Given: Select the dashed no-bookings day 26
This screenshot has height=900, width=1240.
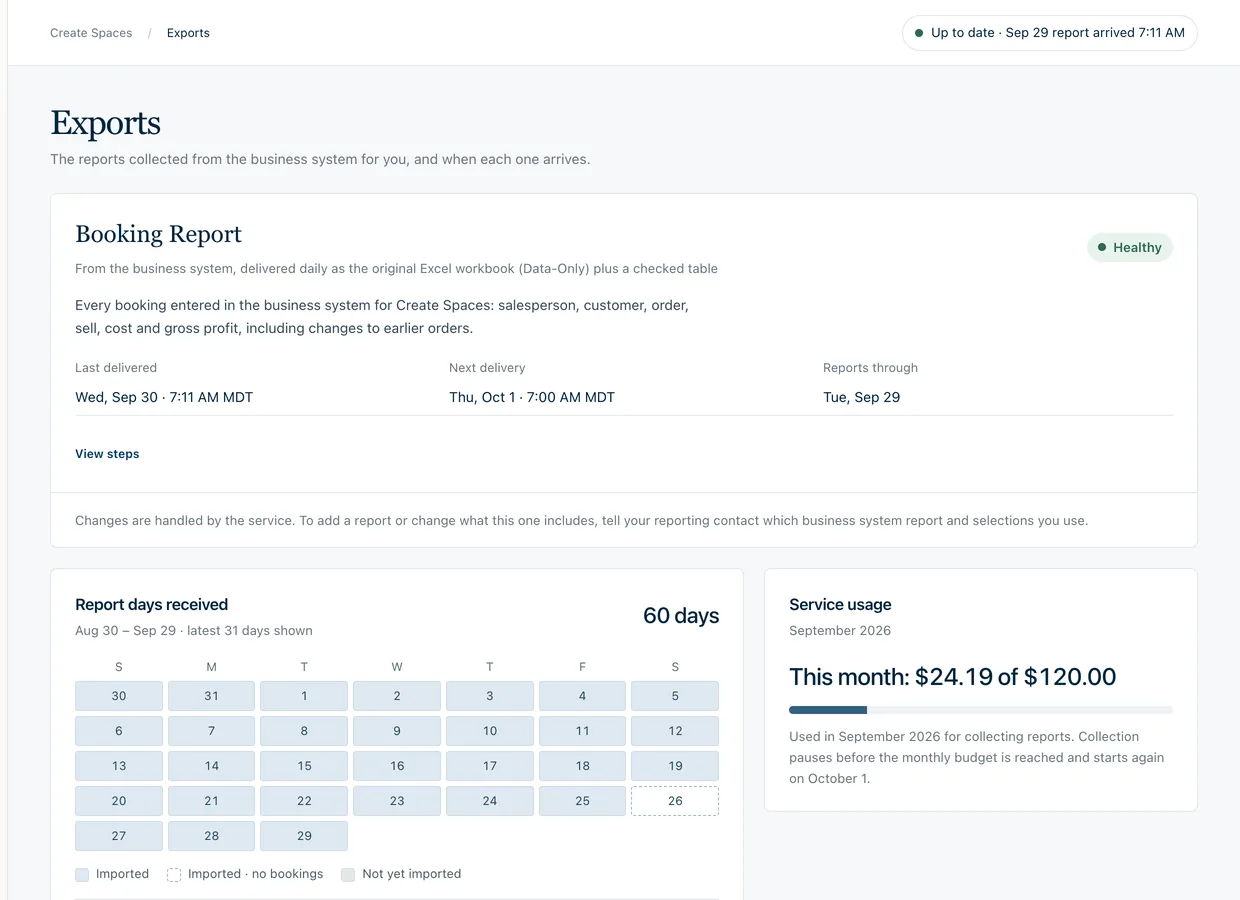Looking at the screenshot, I should (675, 801).
